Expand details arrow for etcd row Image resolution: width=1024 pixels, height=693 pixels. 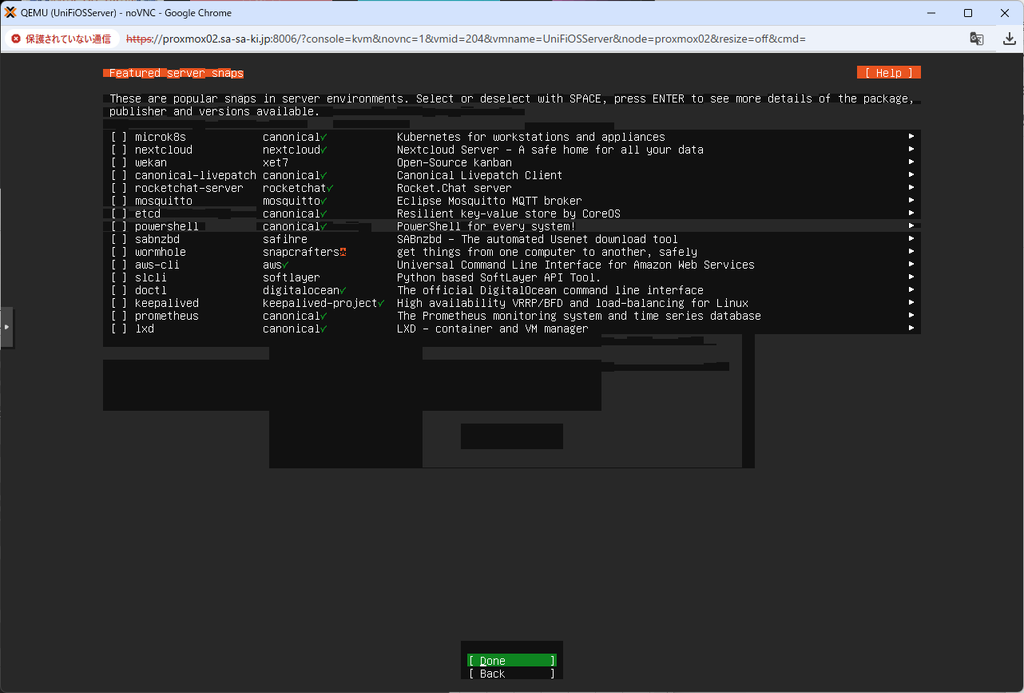coord(911,213)
